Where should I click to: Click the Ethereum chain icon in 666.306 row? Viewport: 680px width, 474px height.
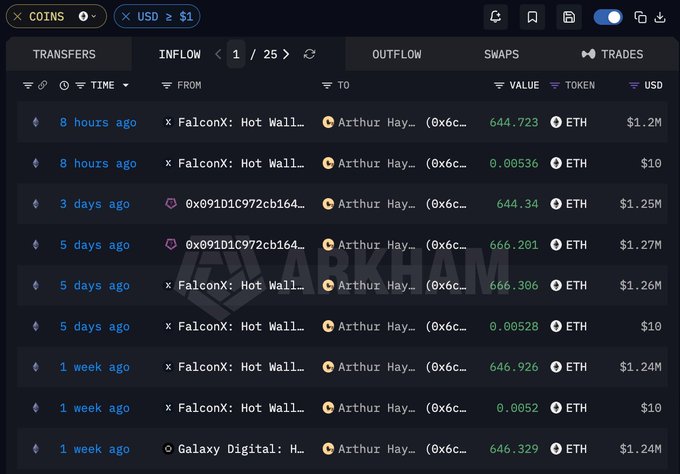[36, 285]
